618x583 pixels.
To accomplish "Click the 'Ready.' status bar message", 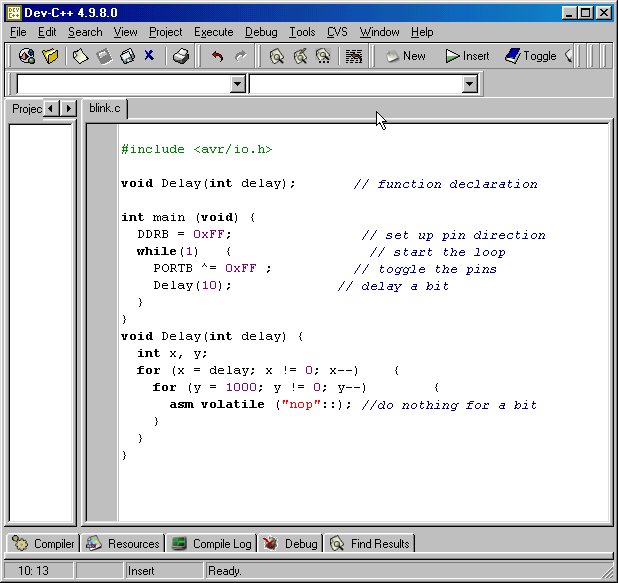I will [225, 570].
